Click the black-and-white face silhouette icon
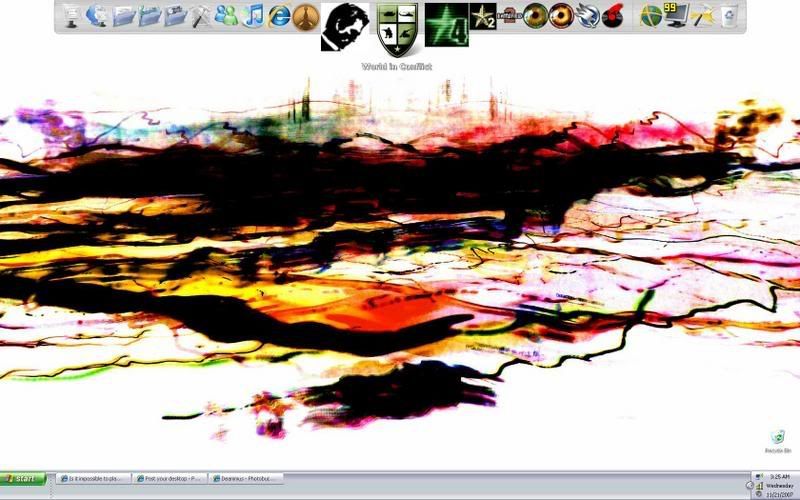 pyautogui.click(x=345, y=27)
